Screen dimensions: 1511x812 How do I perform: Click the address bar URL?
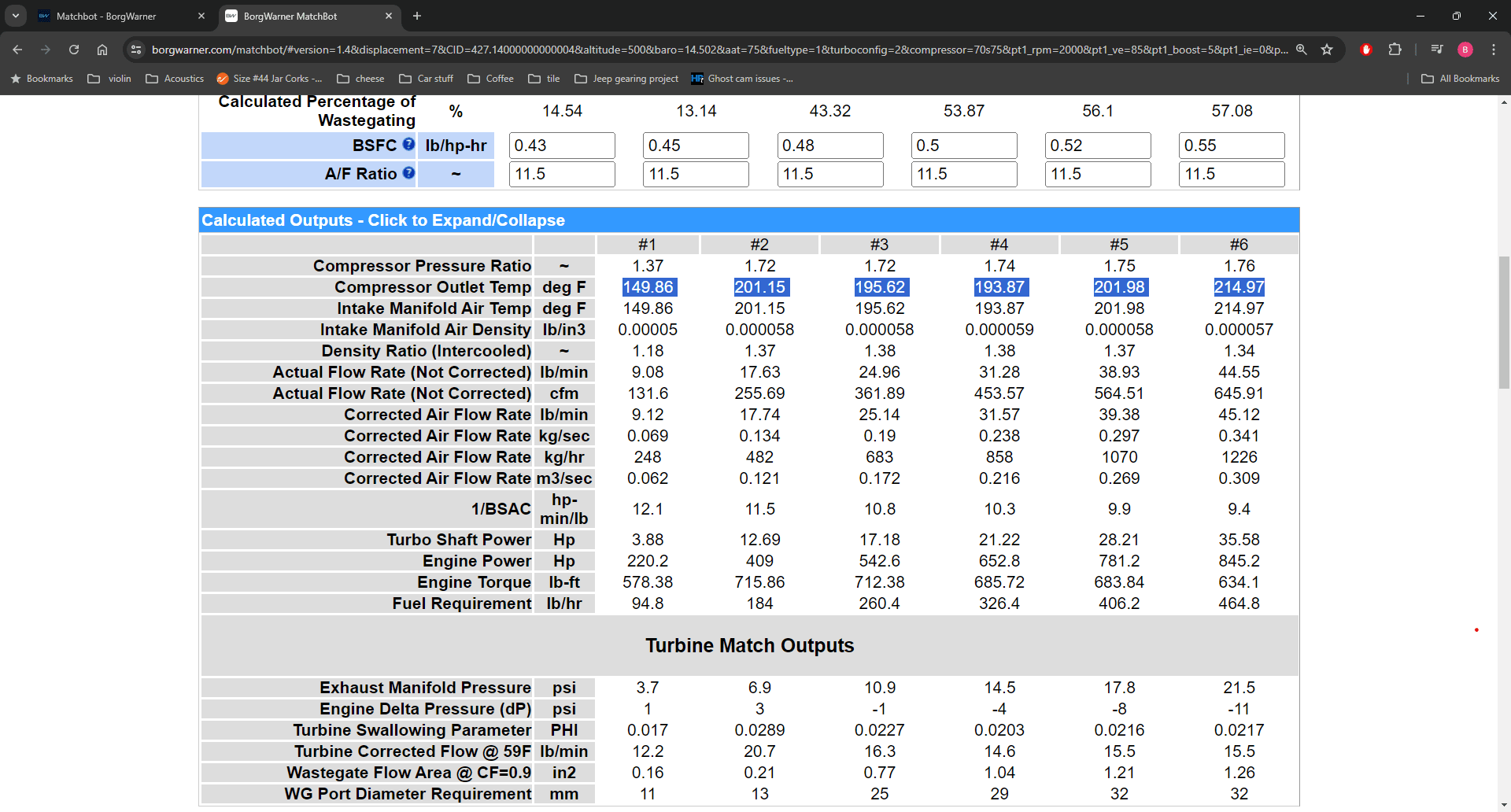coord(719,50)
